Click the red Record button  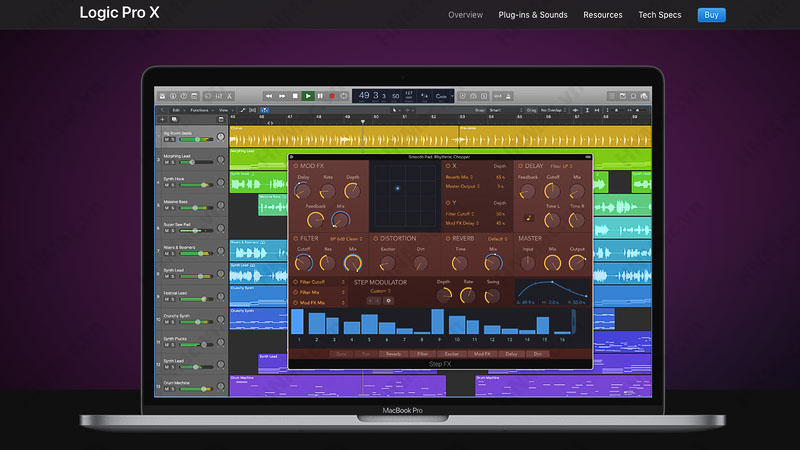pos(332,96)
